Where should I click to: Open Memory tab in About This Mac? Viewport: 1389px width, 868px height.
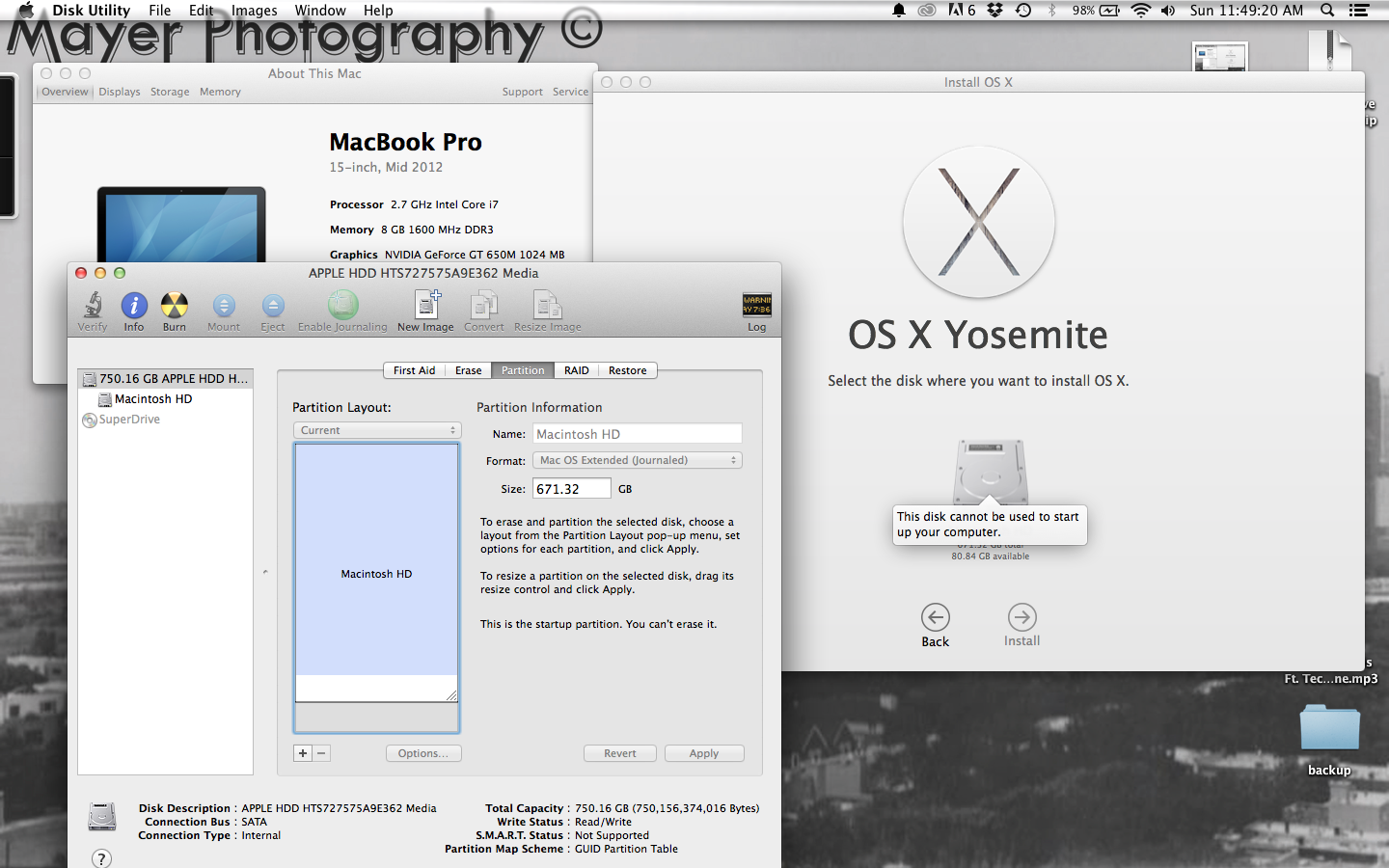(x=220, y=92)
